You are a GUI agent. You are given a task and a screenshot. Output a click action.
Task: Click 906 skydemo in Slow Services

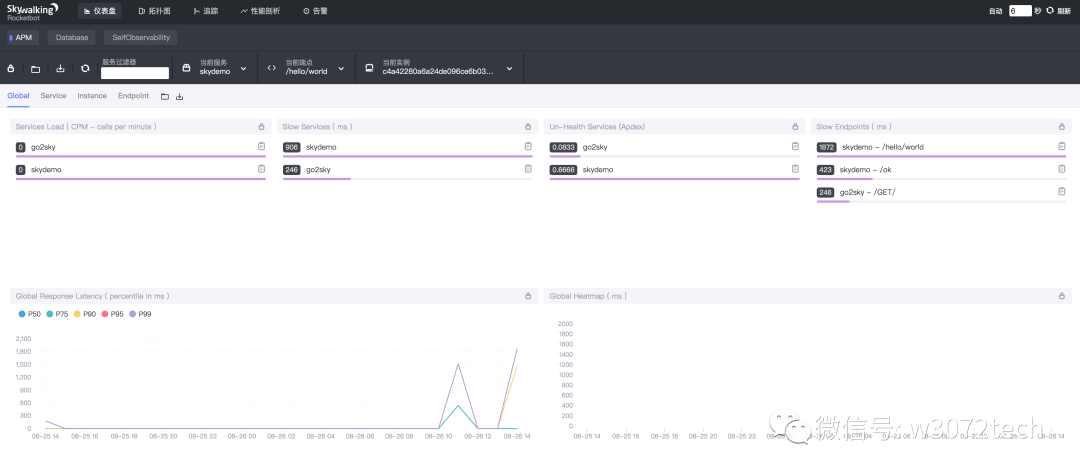(407, 148)
